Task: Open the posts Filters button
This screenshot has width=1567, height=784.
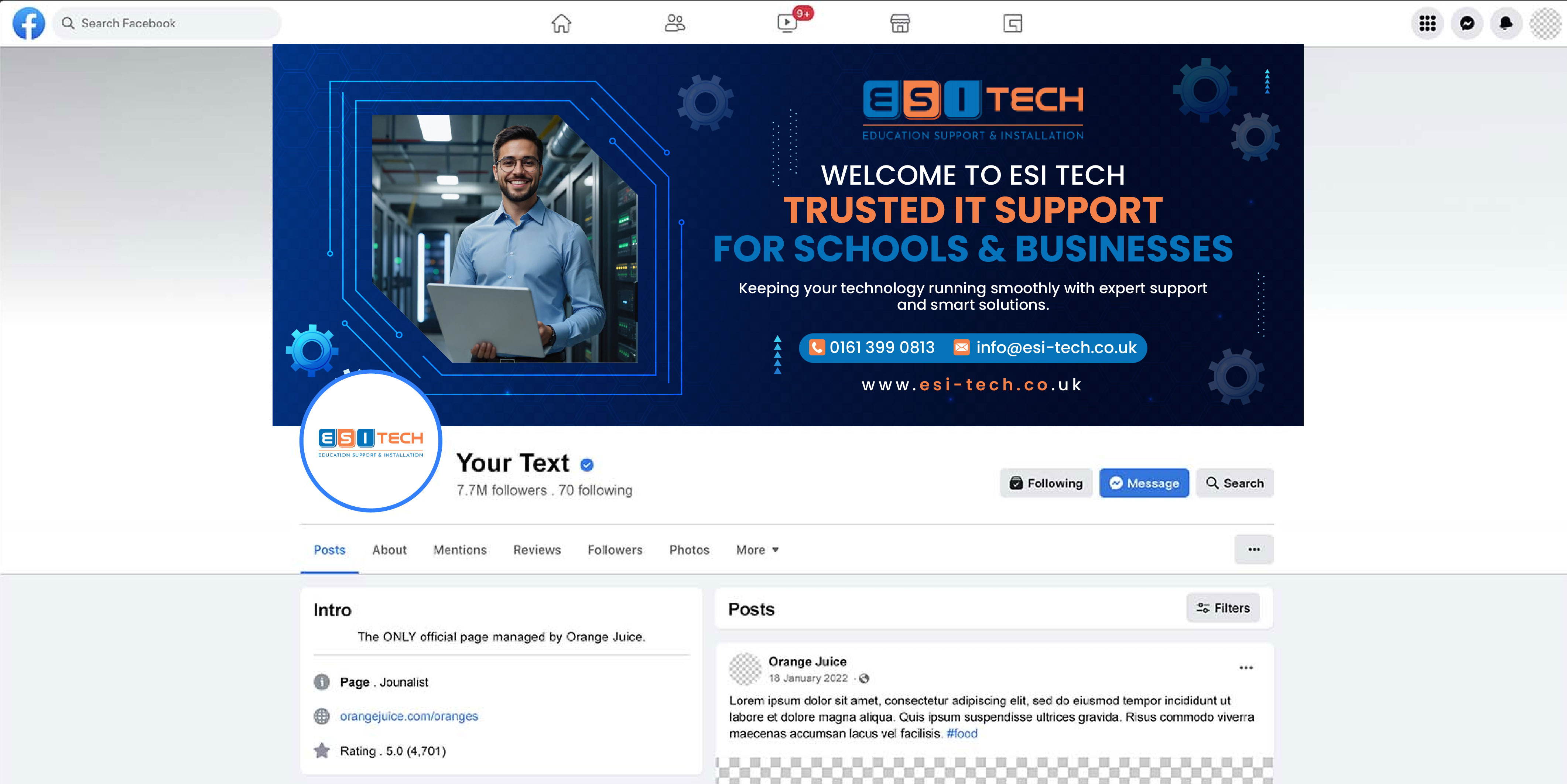Action: [1223, 607]
